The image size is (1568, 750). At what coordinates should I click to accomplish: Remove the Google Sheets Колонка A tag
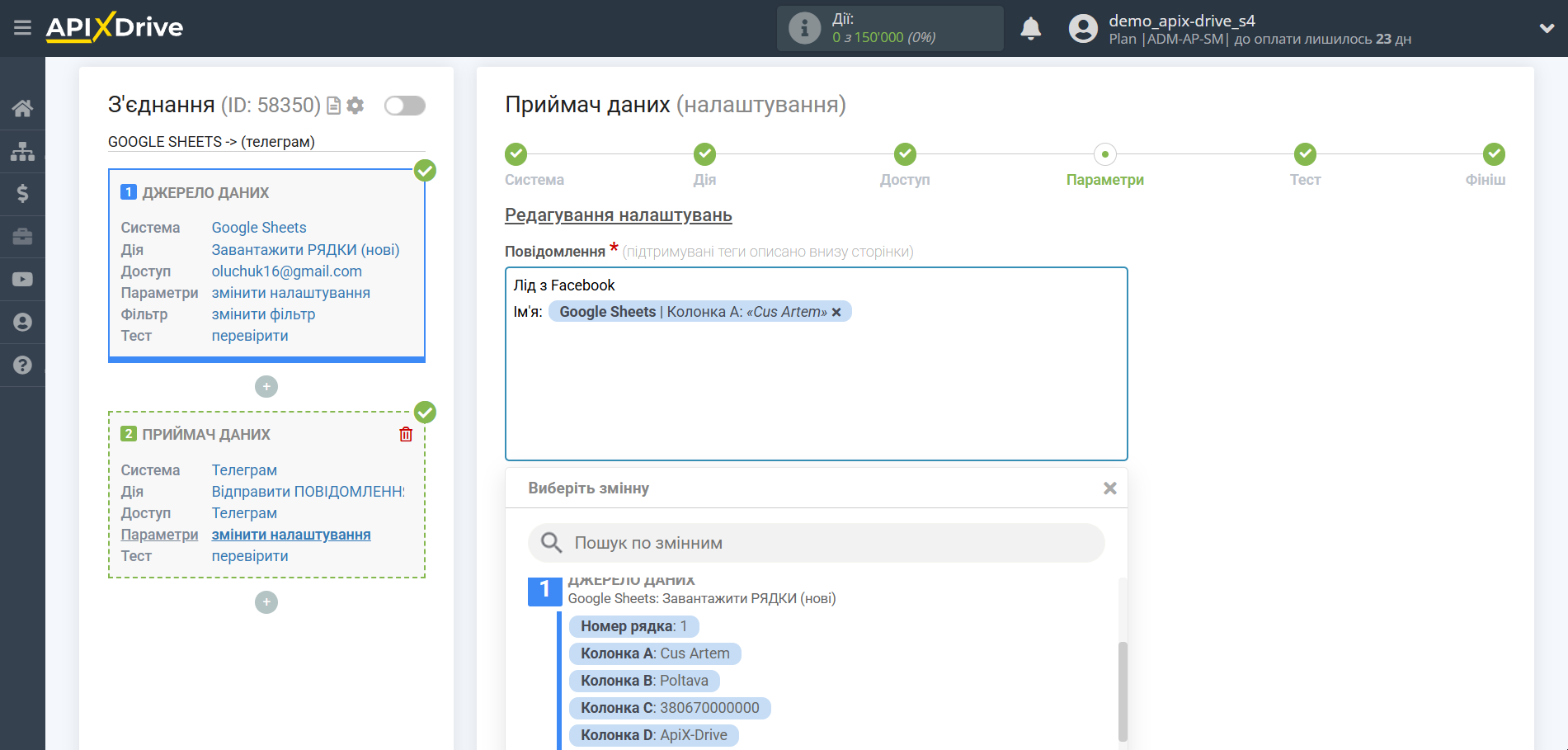pos(836,312)
